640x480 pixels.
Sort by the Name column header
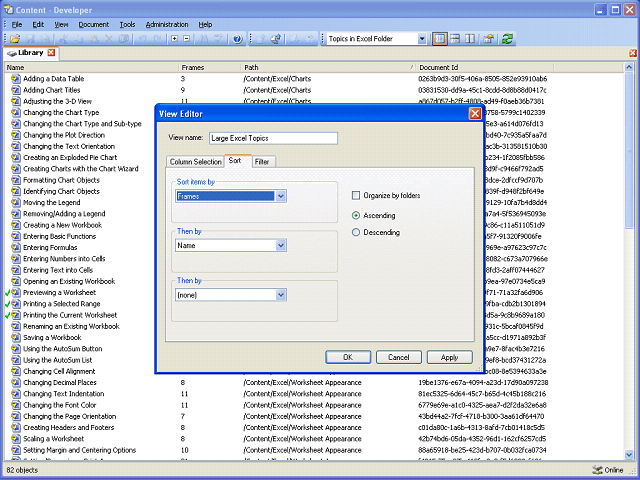pos(92,67)
